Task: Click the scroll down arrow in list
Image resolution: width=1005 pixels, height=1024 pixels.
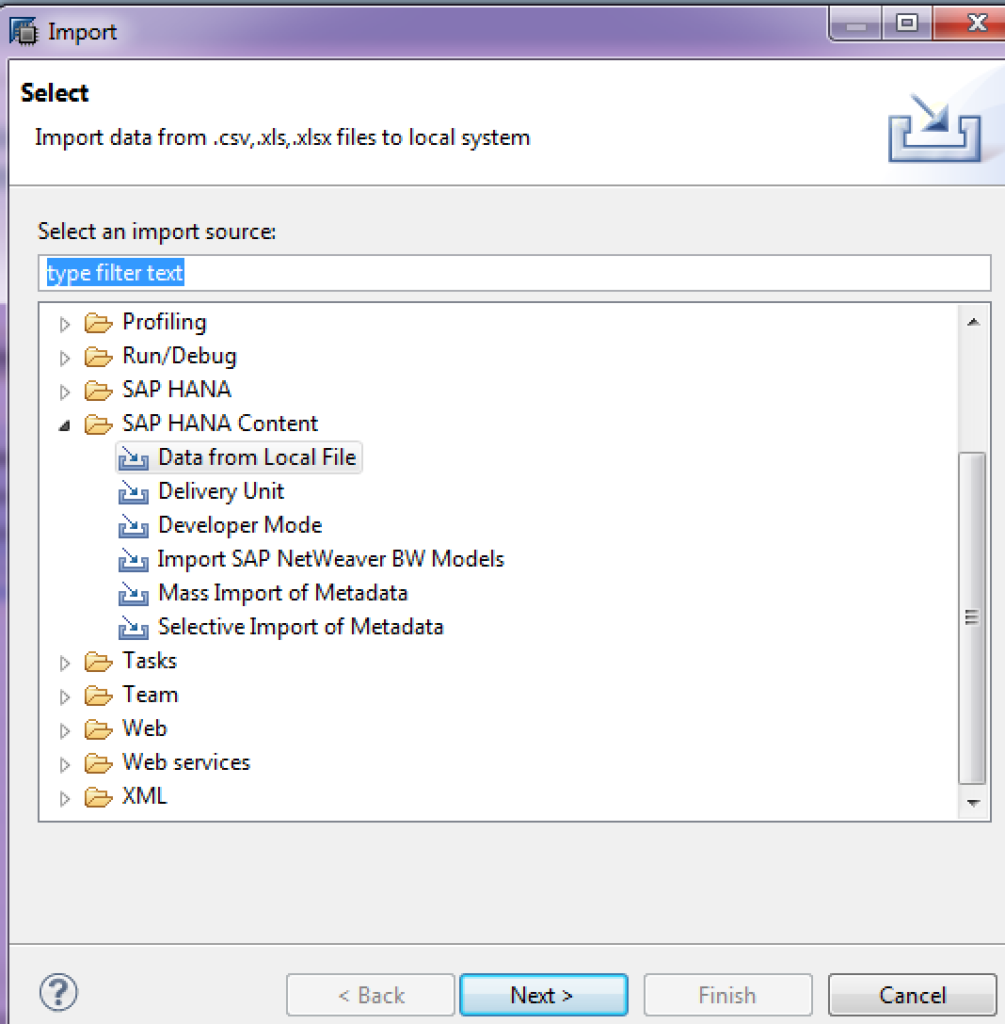Action: pyautogui.click(x=973, y=803)
